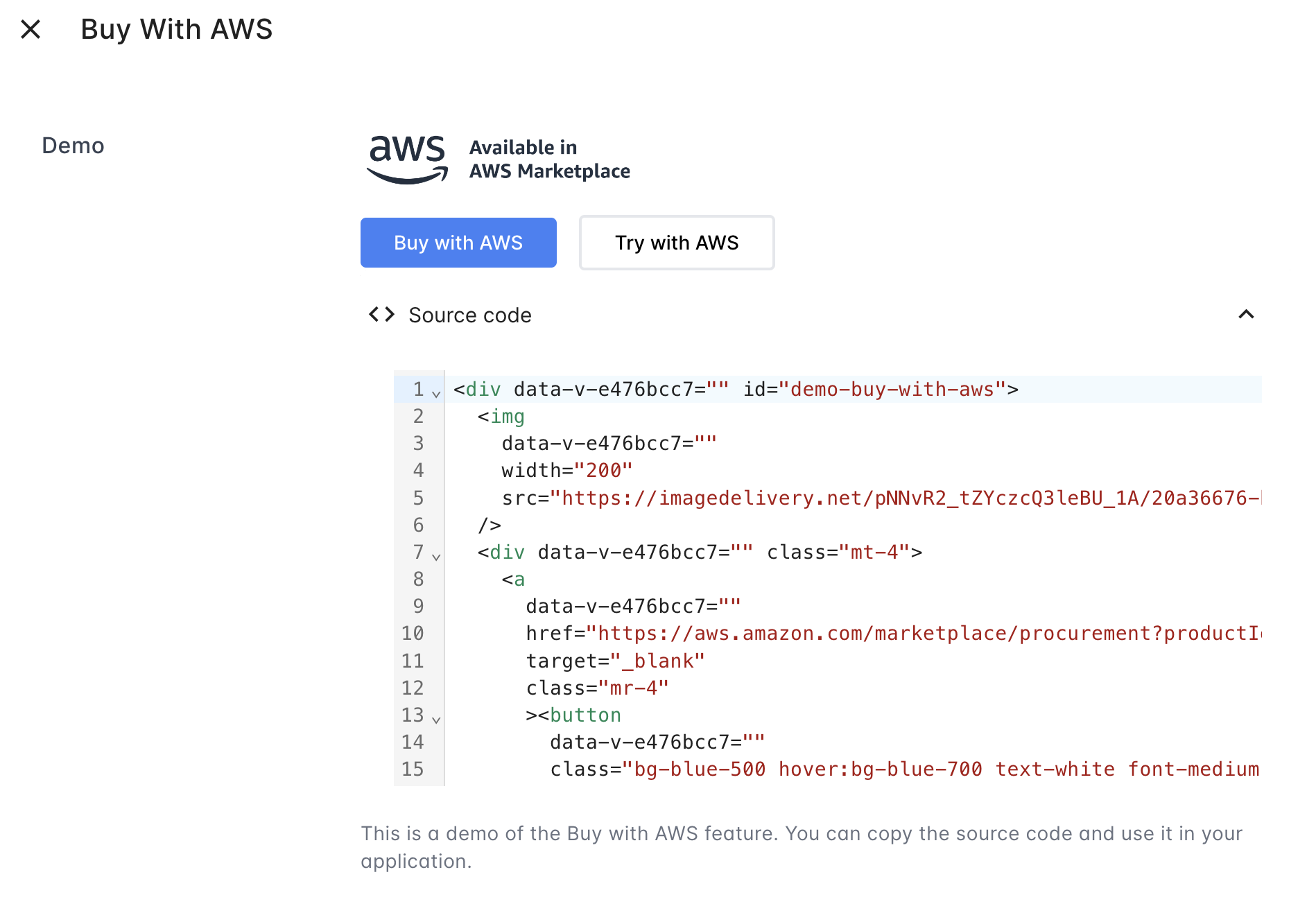Click line number 10 in gutter
Viewport: 1316px width, 904px height.
413,633
